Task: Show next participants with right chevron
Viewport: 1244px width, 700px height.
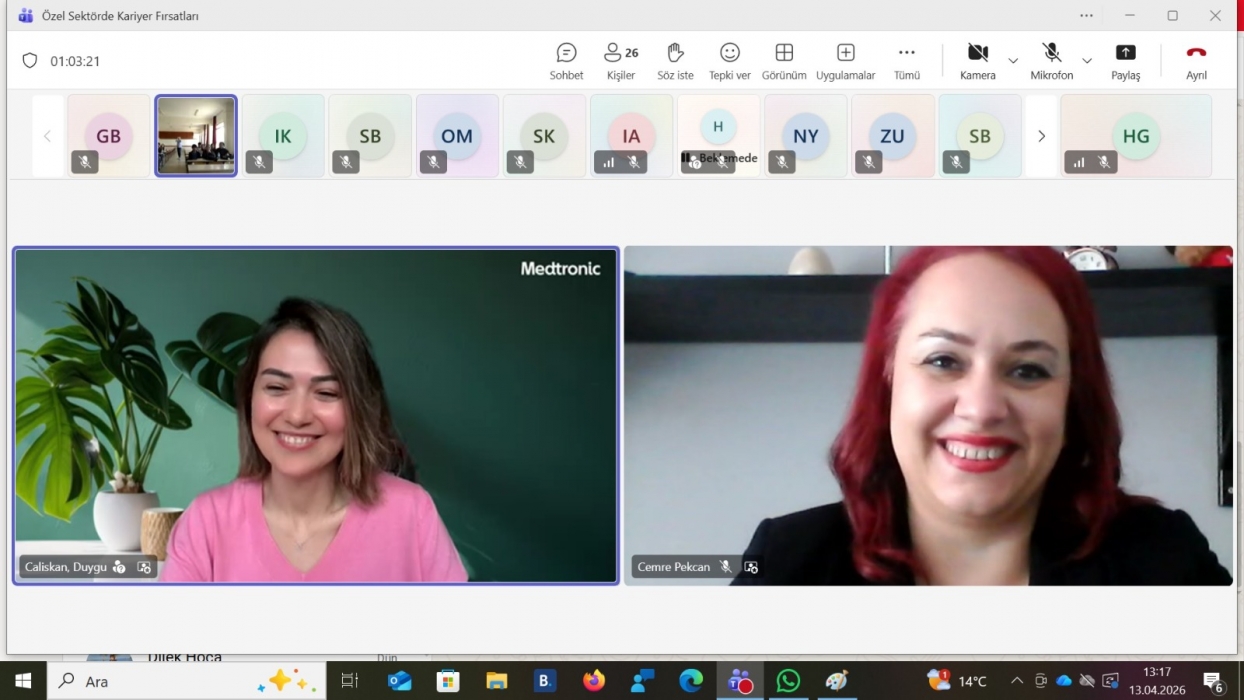Action: click(1041, 136)
